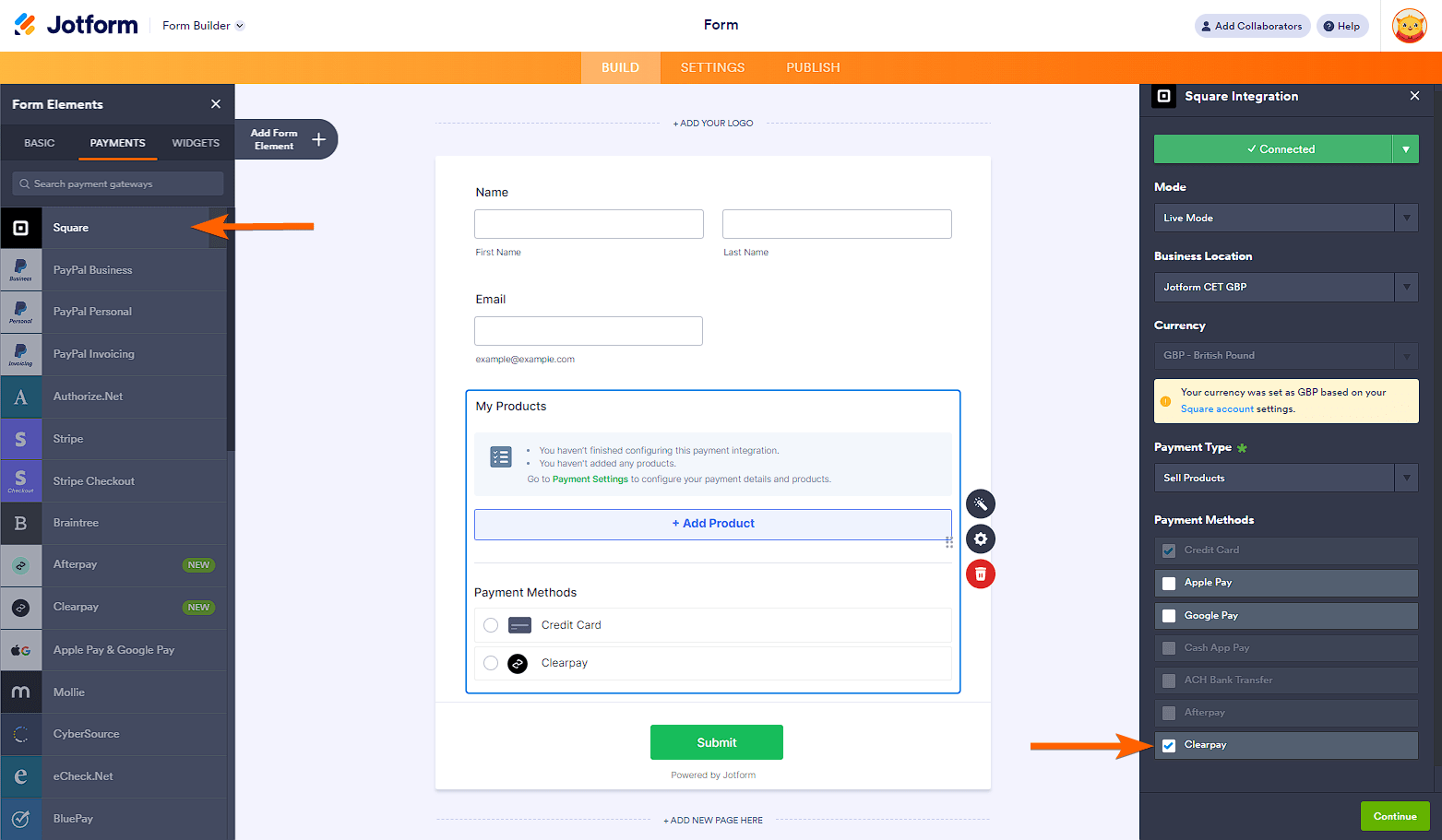Uncheck the Clearpay payment method

pyautogui.click(x=1169, y=745)
